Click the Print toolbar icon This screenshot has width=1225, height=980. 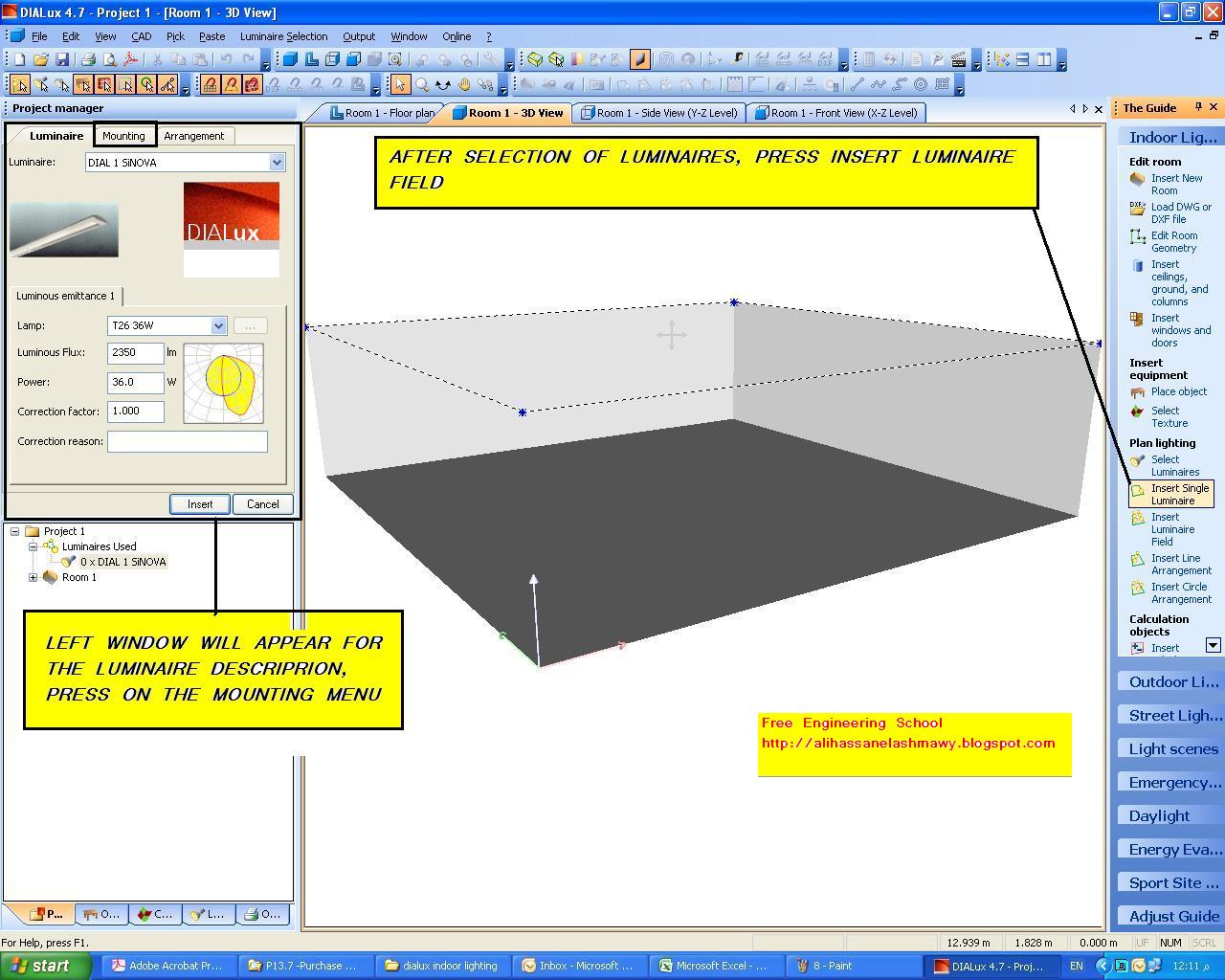(88, 59)
